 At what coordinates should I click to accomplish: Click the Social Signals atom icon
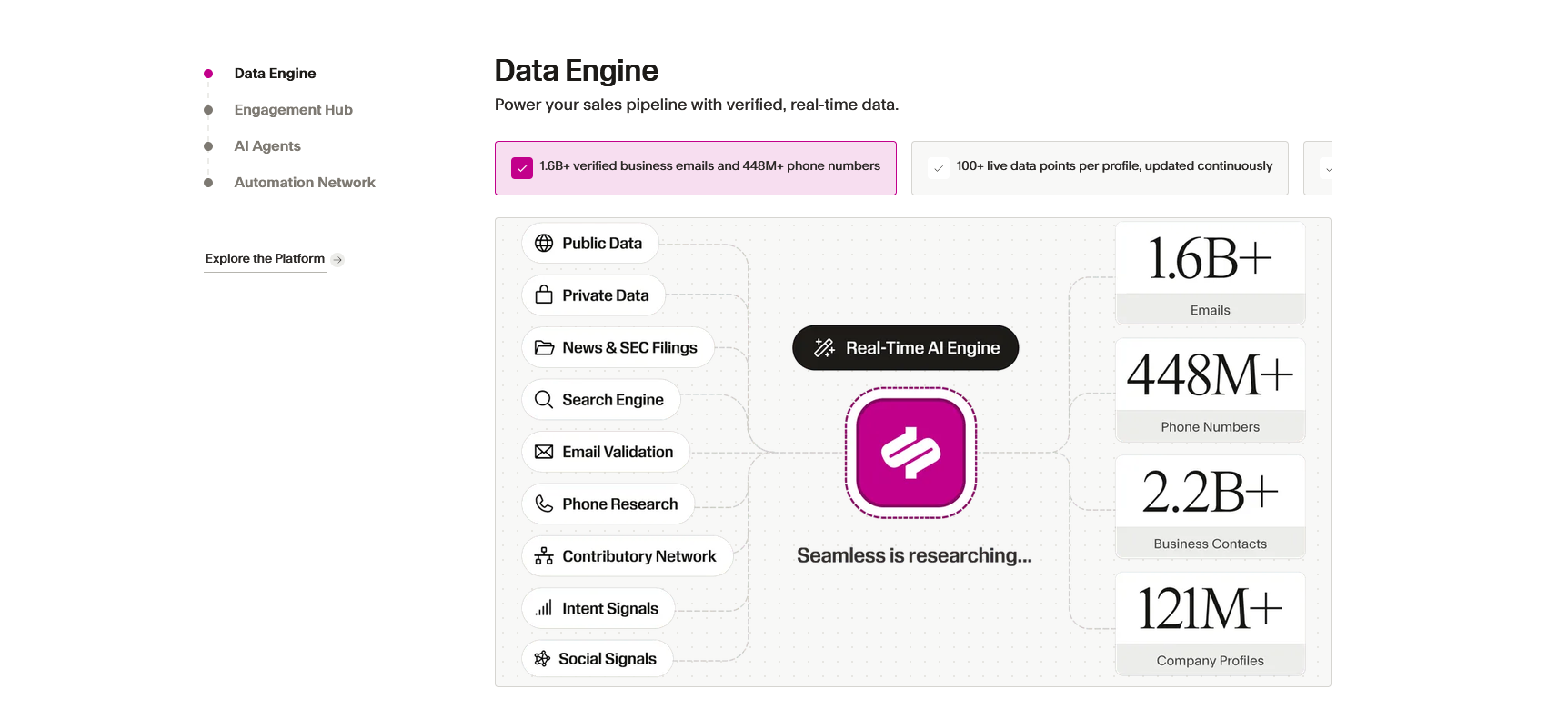[x=542, y=658]
